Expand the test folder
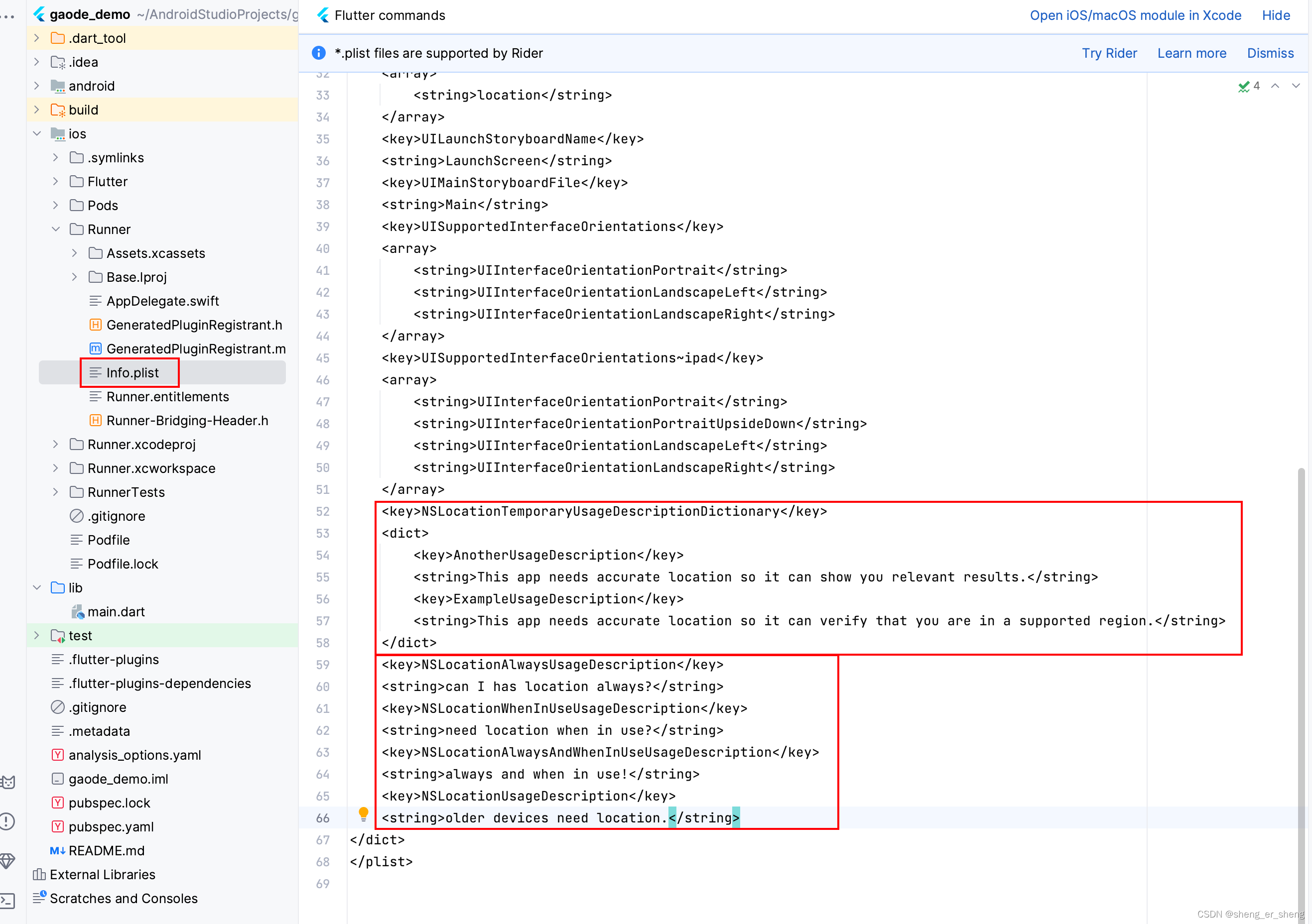 [36, 636]
